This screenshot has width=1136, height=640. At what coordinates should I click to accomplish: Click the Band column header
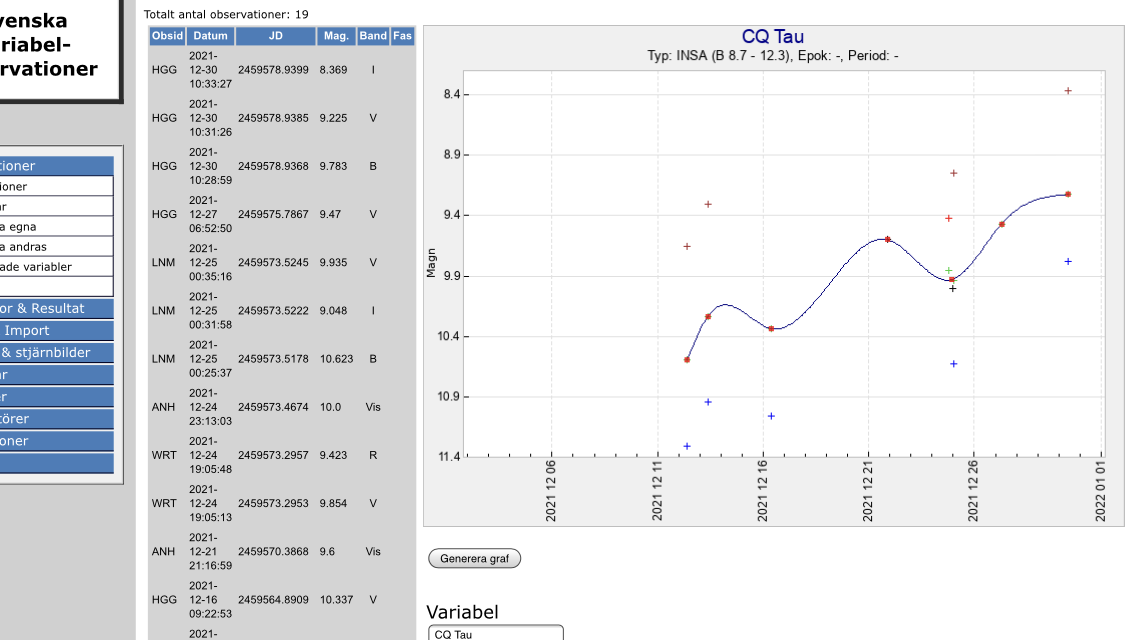tap(373, 36)
